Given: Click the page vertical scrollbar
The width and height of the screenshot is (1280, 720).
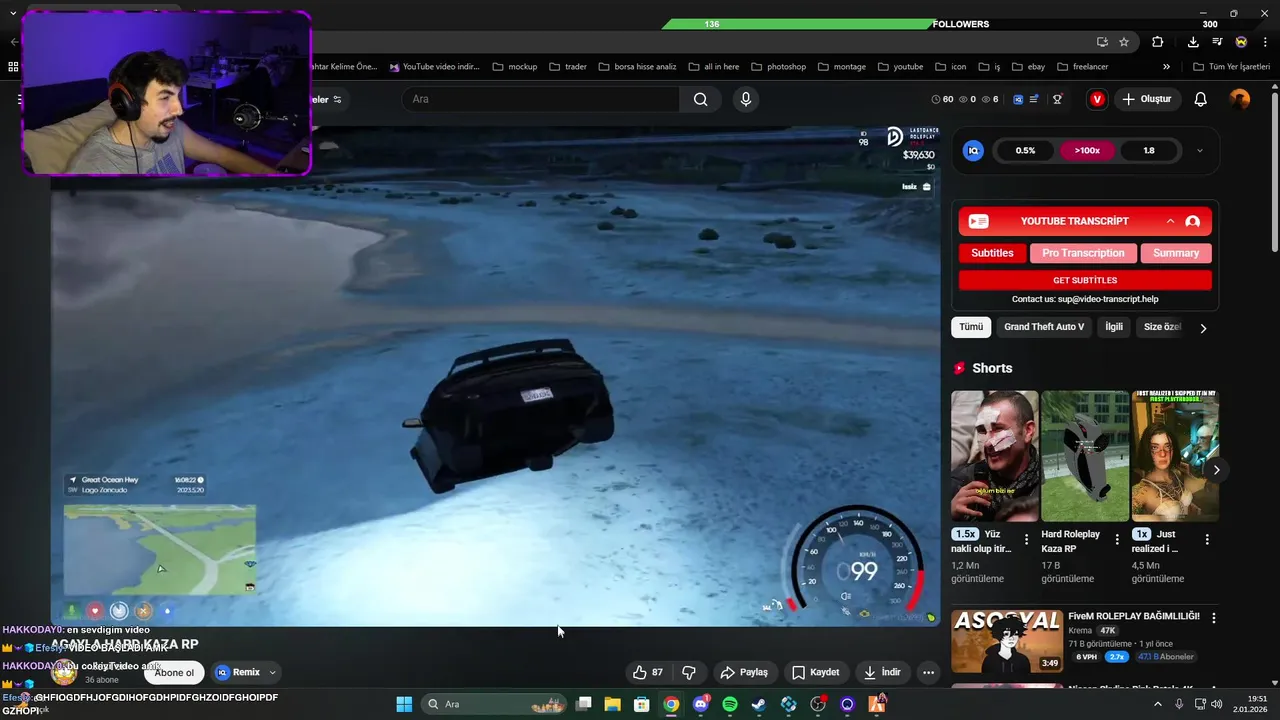Looking at the screenshot, I should tap(1274, 170).
